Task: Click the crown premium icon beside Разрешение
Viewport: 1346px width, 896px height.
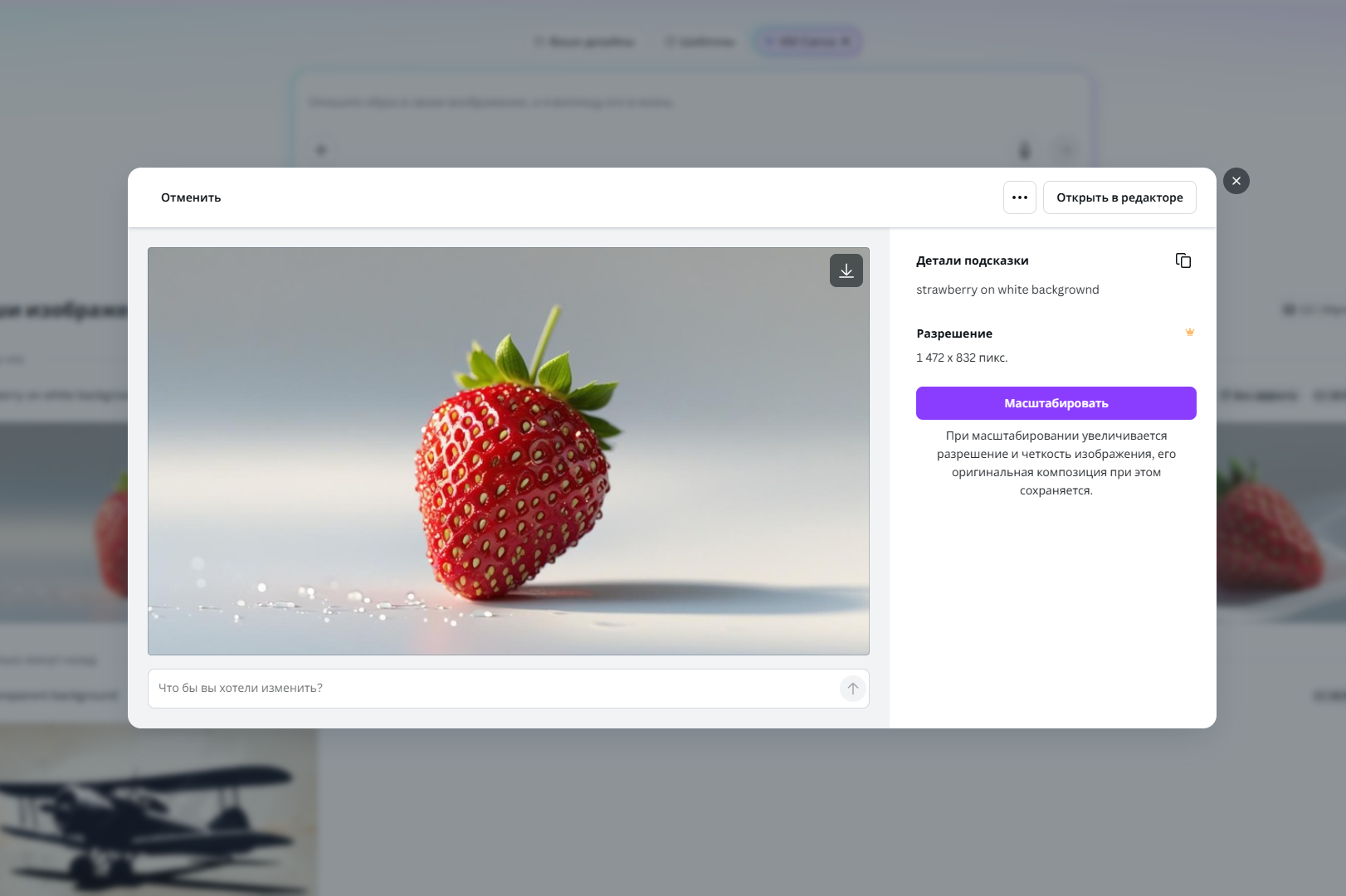Action: 1189,333
